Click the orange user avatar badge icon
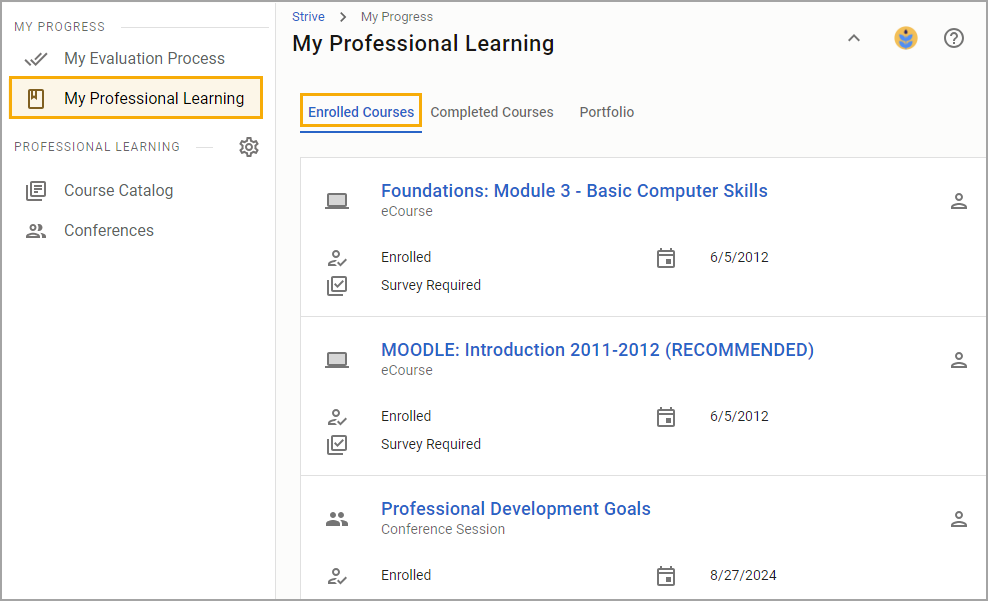Screen dimensions: 988x601 [x=905, y=38]
